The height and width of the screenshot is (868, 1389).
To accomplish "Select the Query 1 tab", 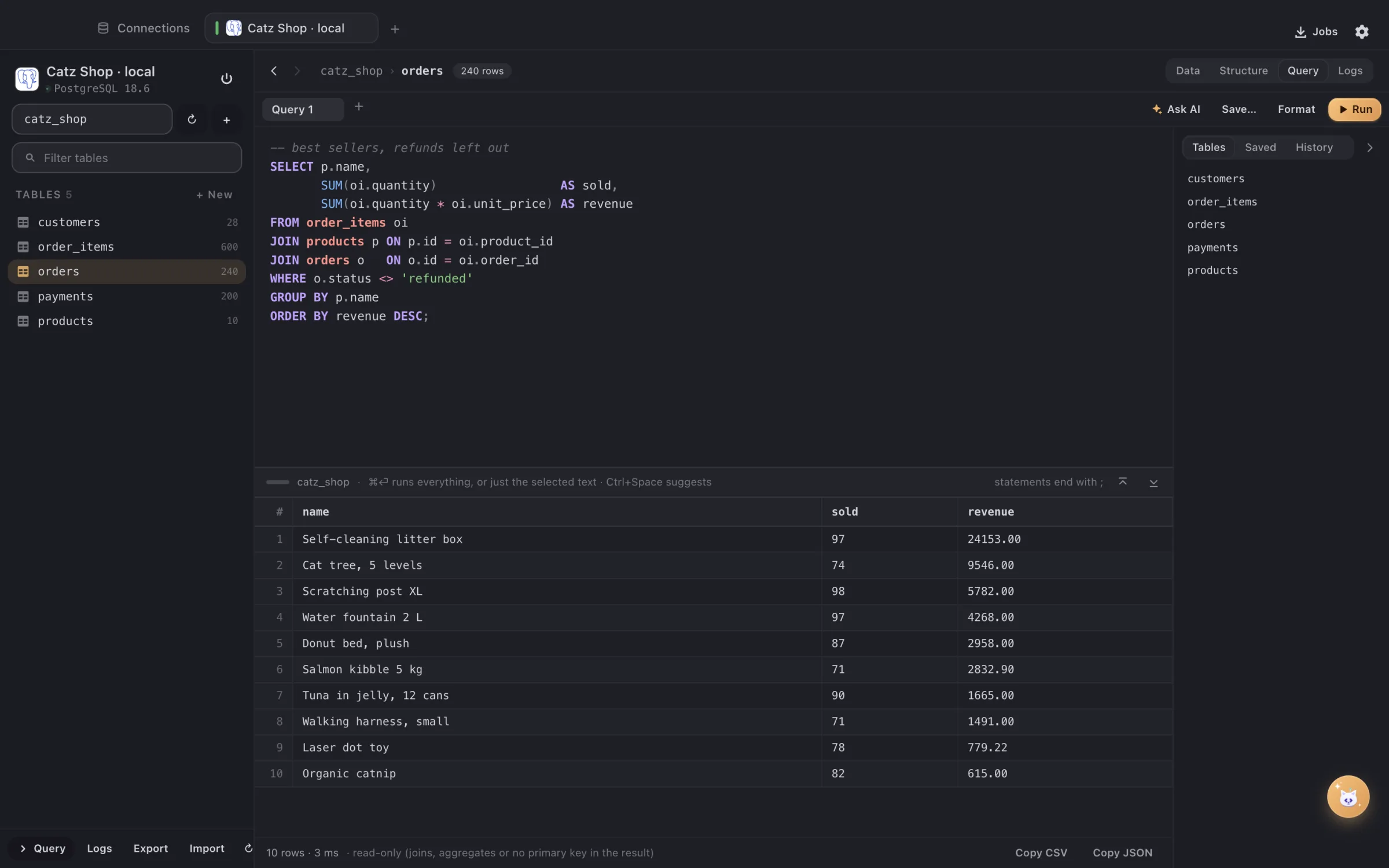I will coord(303,109).
